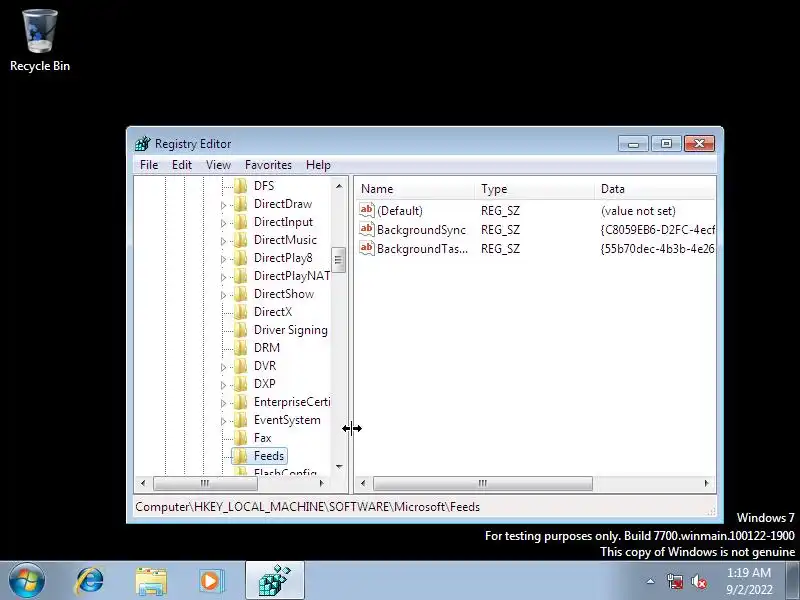800x600 pixels.
Task: Open the File menu
Action: pyautogui.click(x=149, y=165)
